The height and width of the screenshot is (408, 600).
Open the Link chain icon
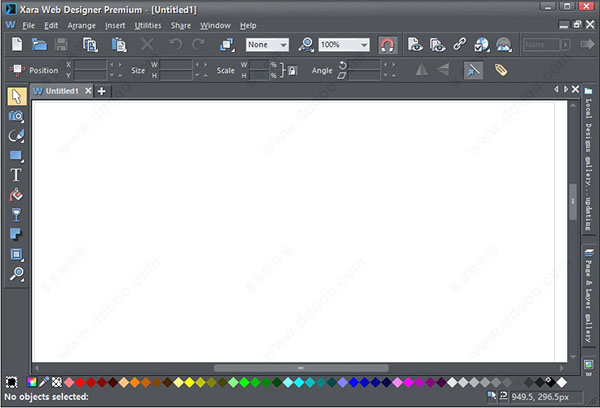pyautogui.click(x=460, y=44)
